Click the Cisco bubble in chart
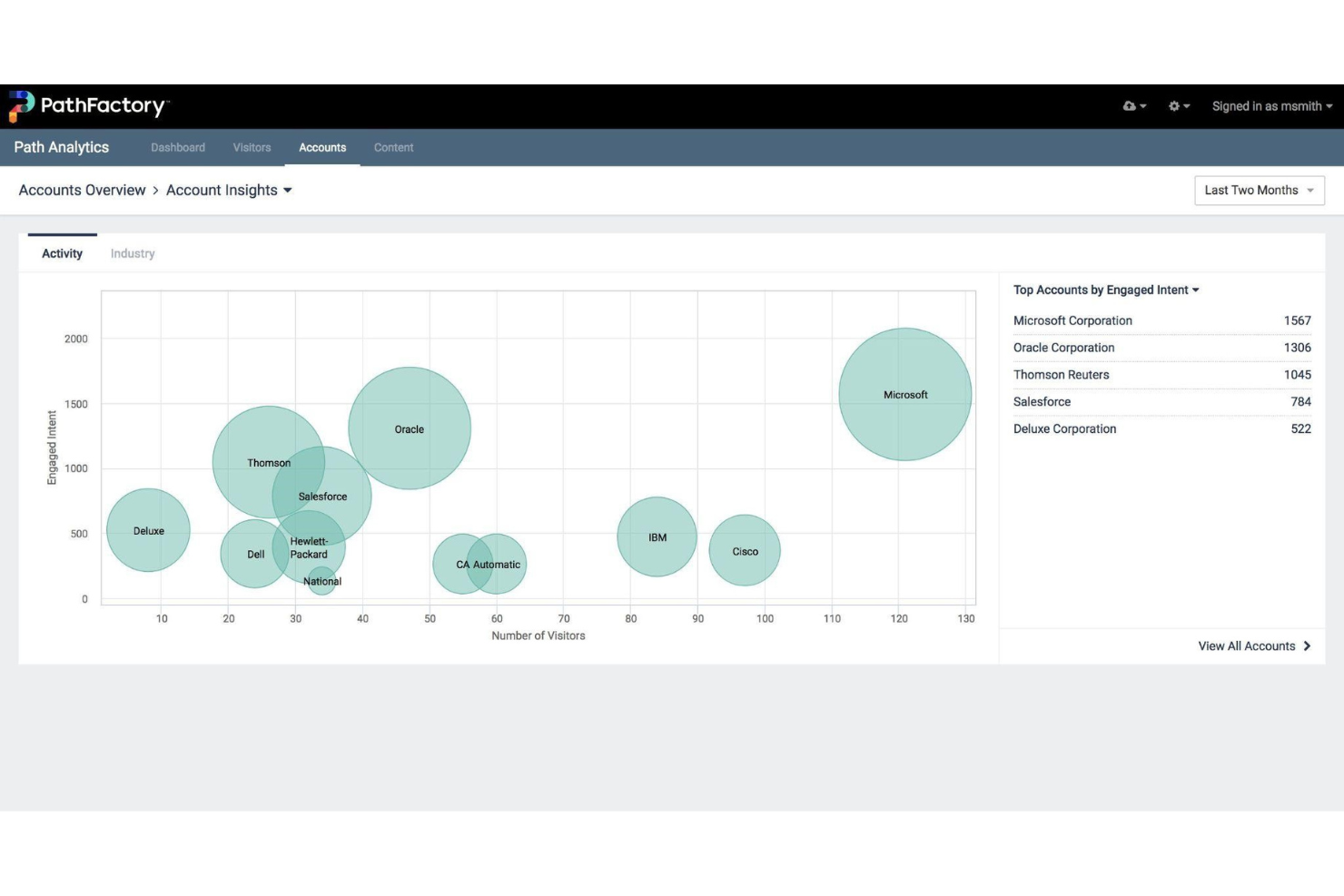This screenshot has width=1344, height=896. point(745,550)
